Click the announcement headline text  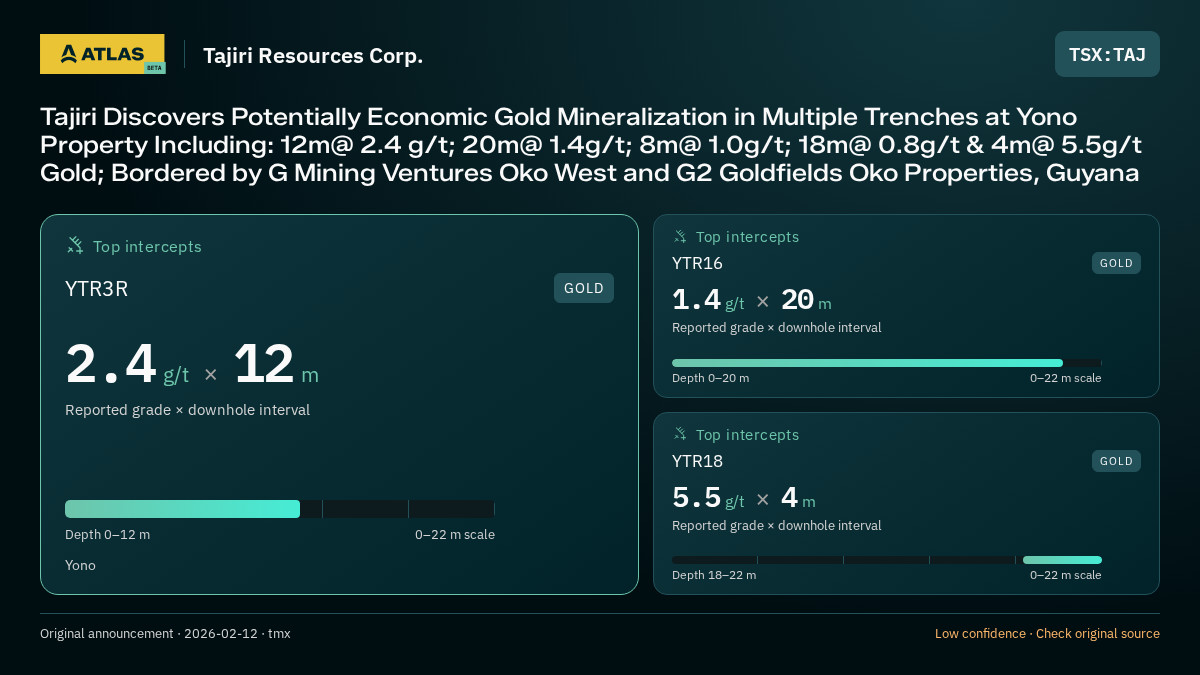(590, 145)
